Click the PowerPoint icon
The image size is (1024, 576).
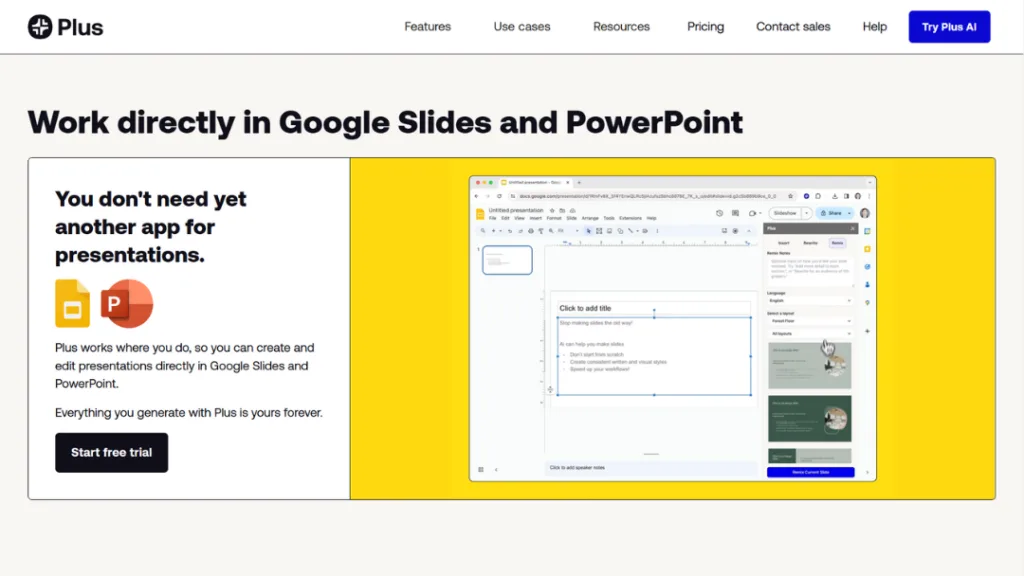(127, 304)
